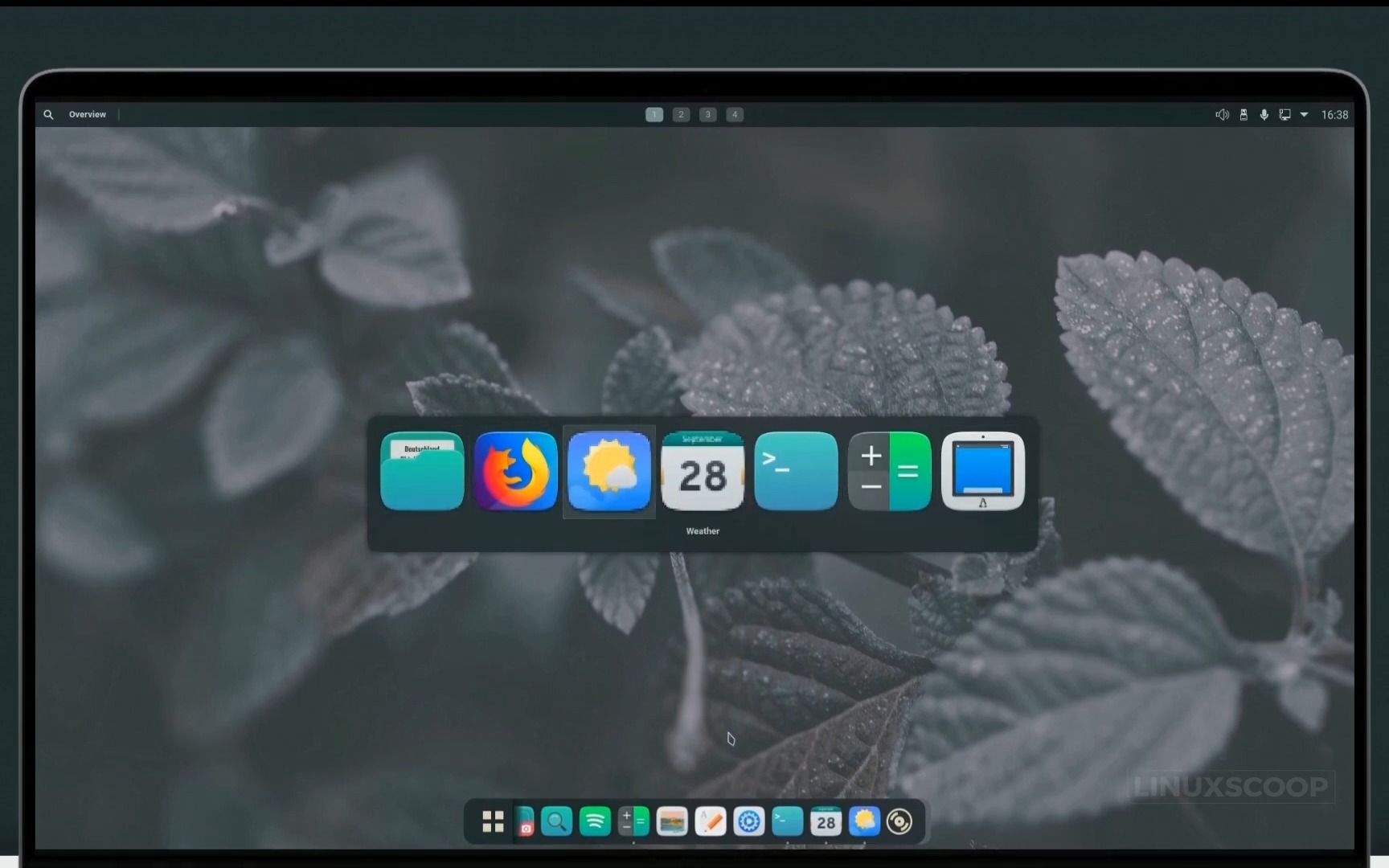Open Spotify from the dock

pyautogui.click(x=595, y=821)
